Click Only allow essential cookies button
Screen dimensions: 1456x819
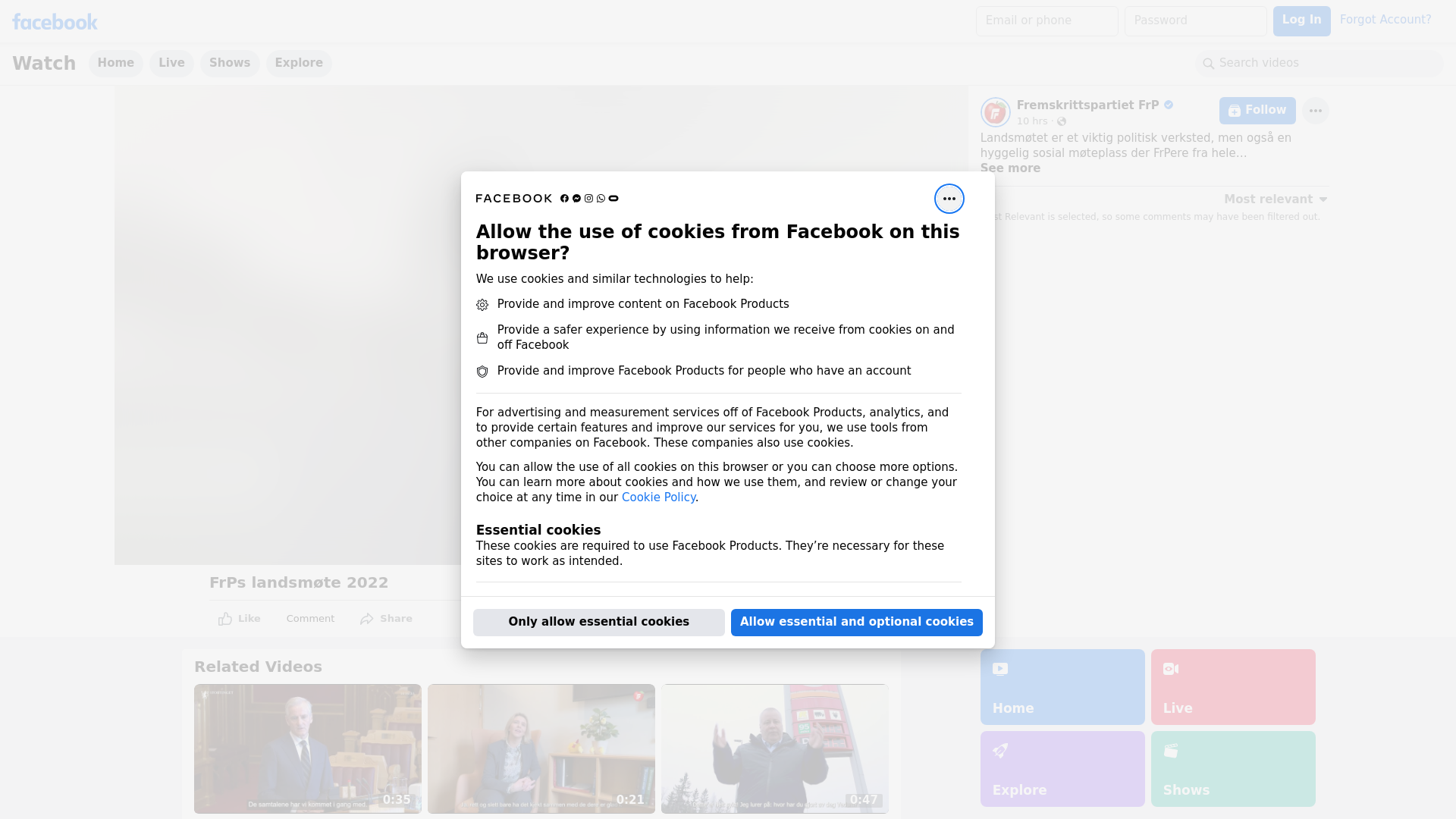[599, 623]
